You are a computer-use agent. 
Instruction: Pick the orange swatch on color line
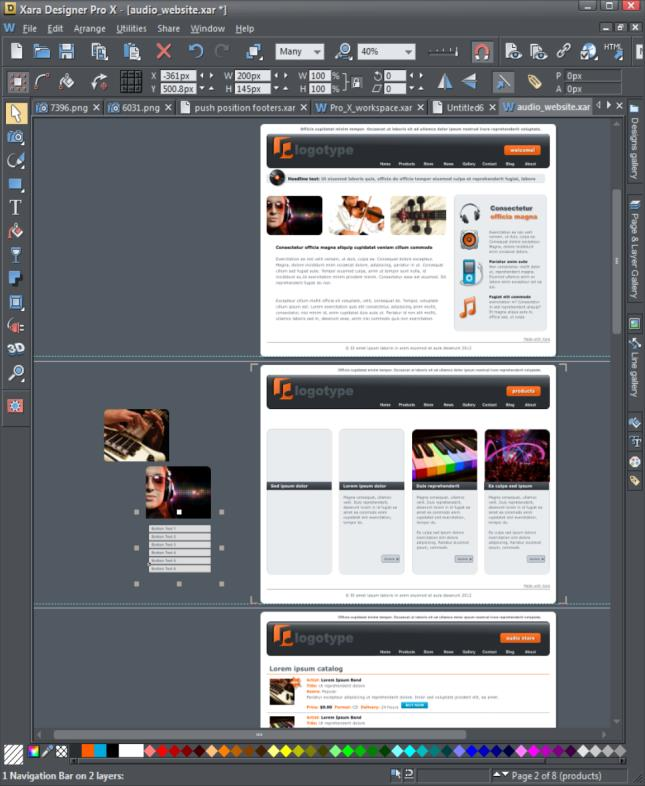pos(88,750)
